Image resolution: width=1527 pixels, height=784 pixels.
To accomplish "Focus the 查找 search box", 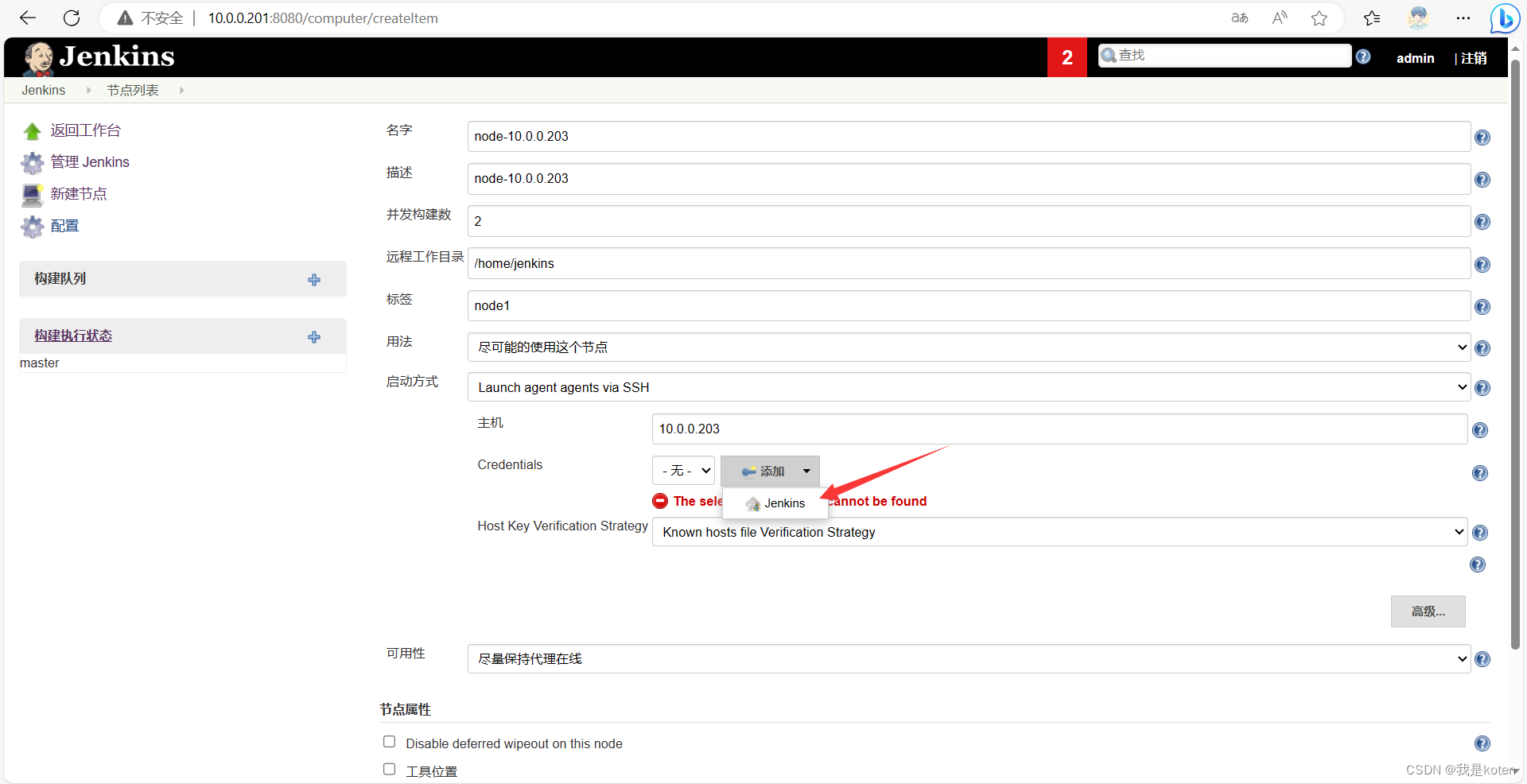I will [x=1225, y=55].
